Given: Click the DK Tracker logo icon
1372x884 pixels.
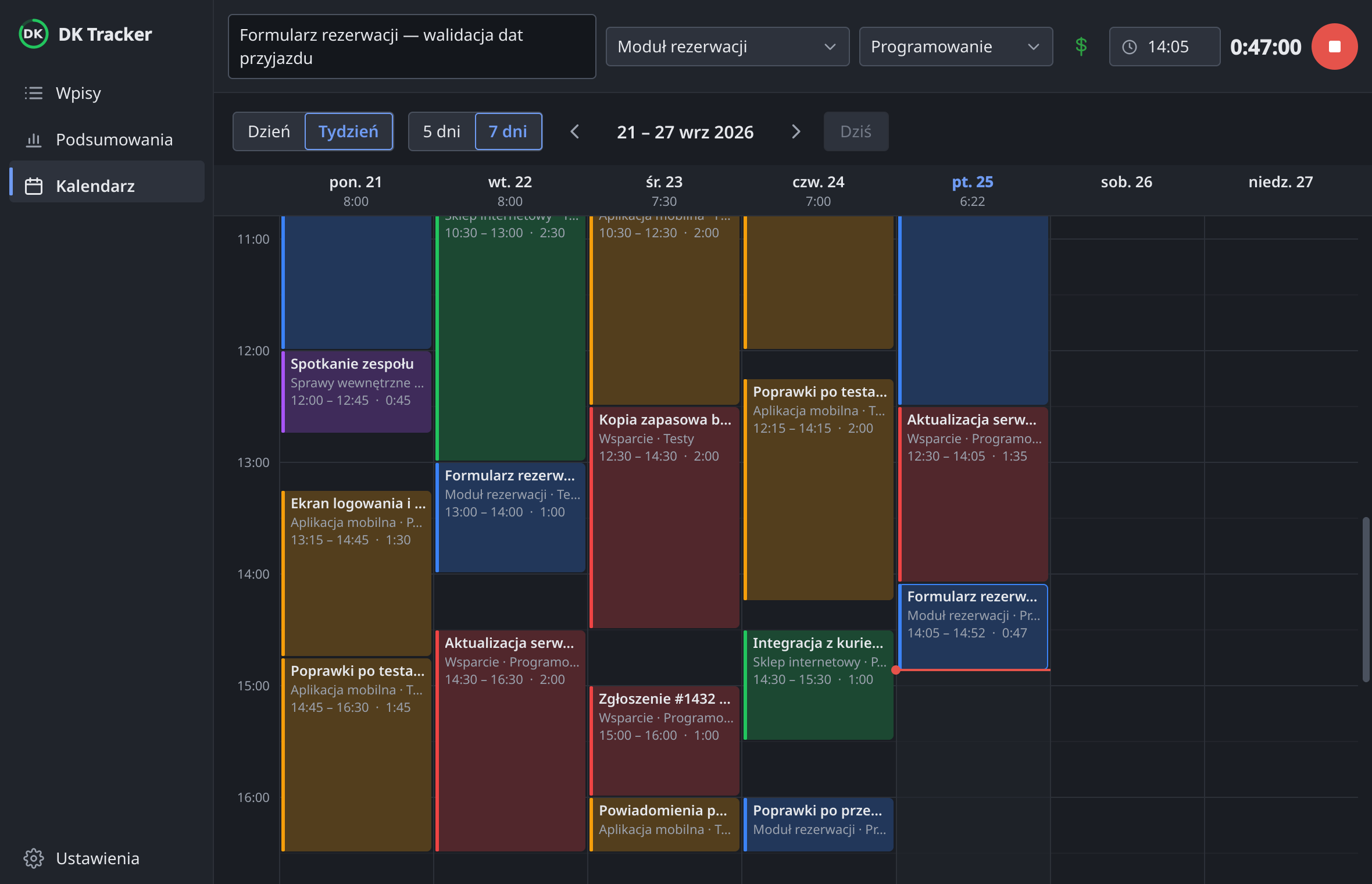Looking at the screenshot, I should (34, 34).
